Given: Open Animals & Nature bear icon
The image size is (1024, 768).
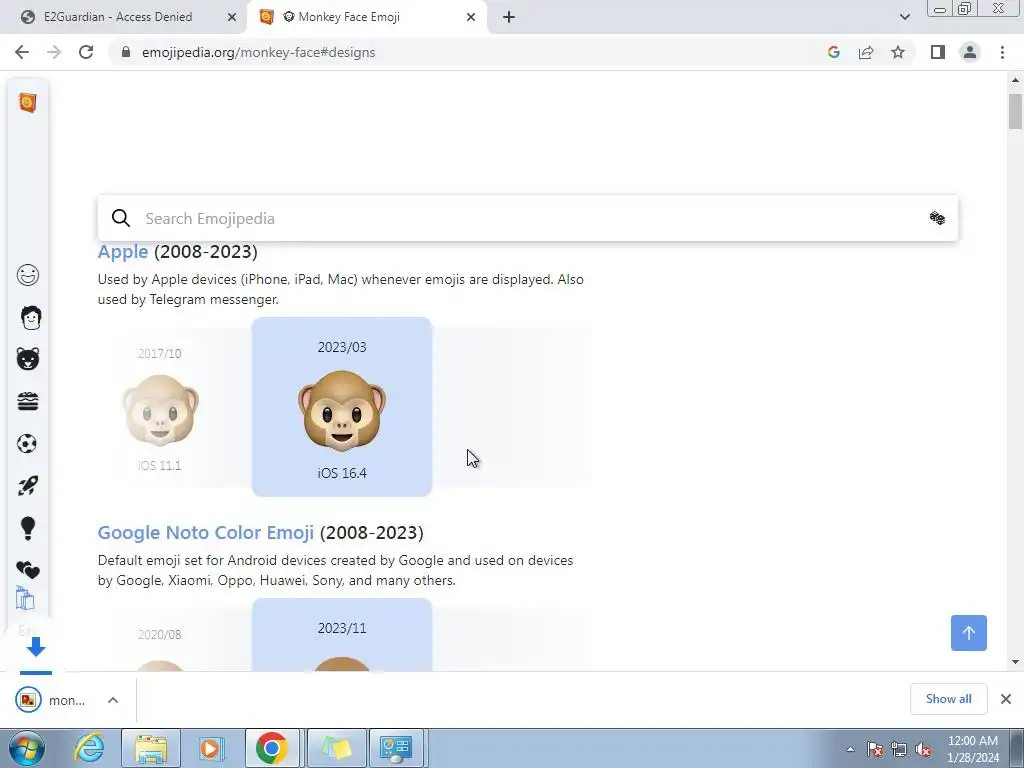Looking at the screenshot, I should pyautogui.click(x=27, y=359).
